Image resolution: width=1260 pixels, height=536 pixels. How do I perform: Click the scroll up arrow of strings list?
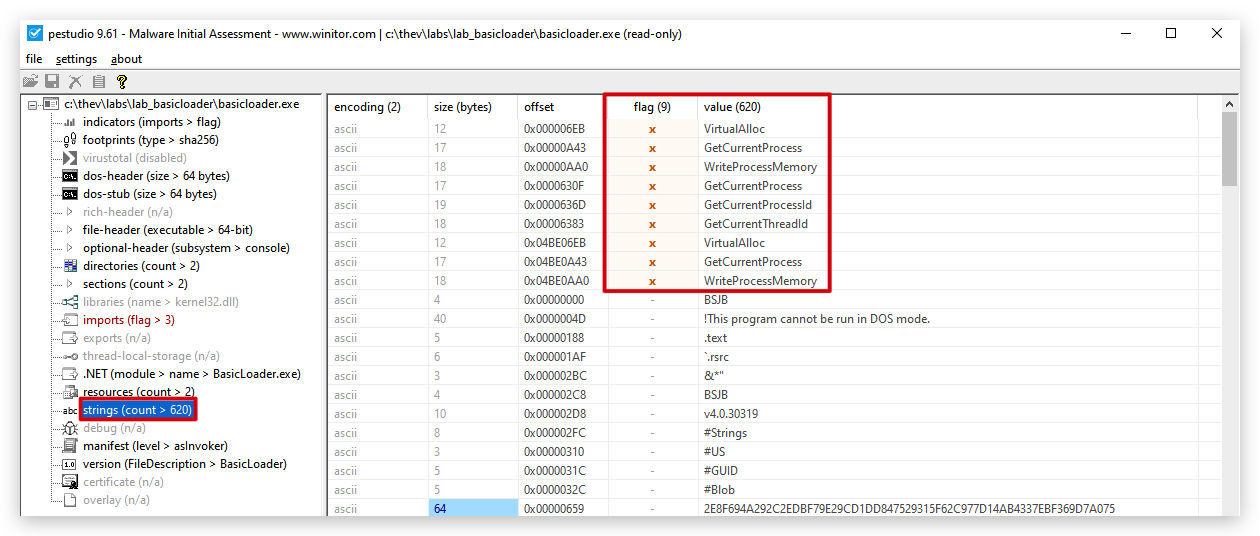click(x=1231, y=104)
